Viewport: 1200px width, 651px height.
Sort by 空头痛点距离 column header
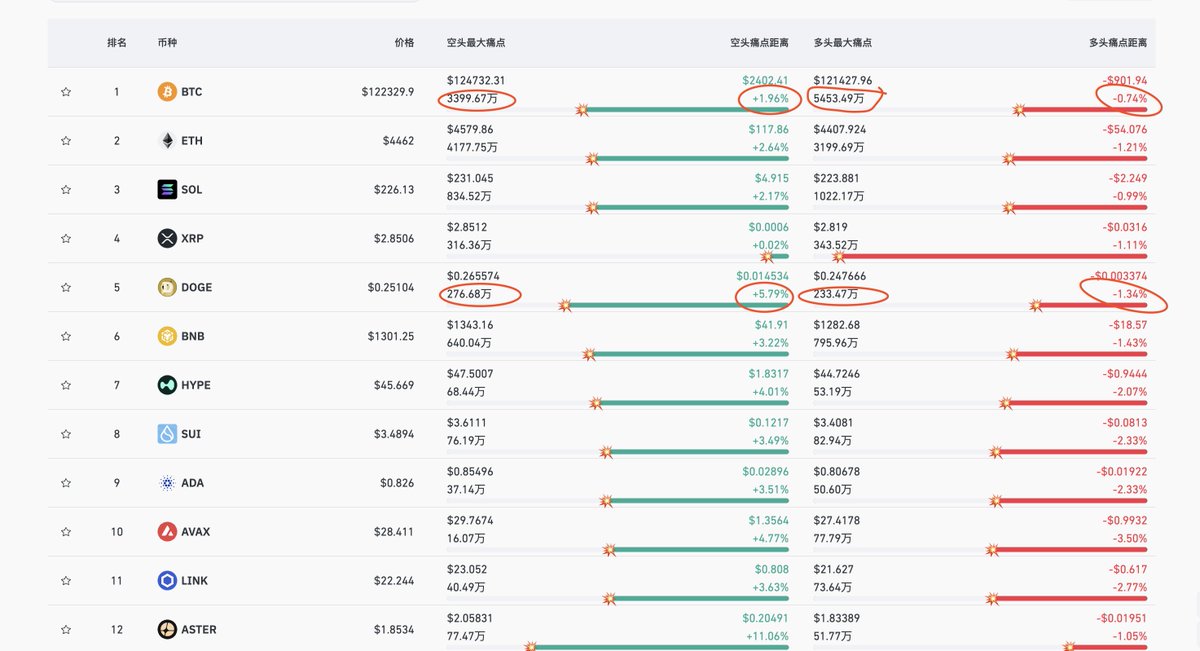point(759,43)
